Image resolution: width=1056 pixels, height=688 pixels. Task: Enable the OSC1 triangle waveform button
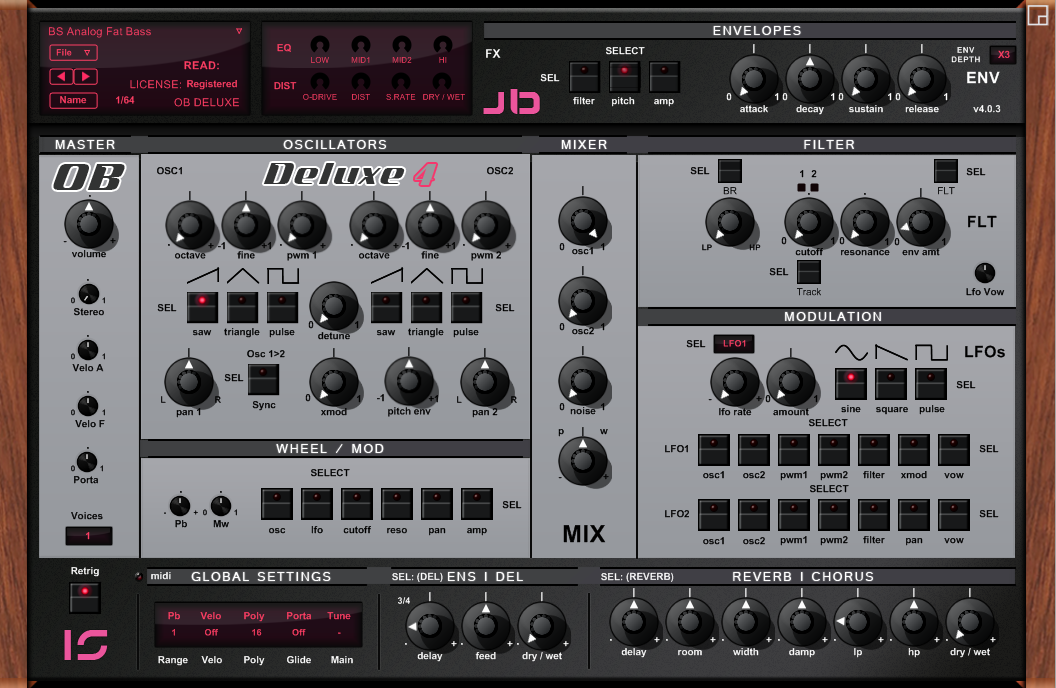point(242,308)
